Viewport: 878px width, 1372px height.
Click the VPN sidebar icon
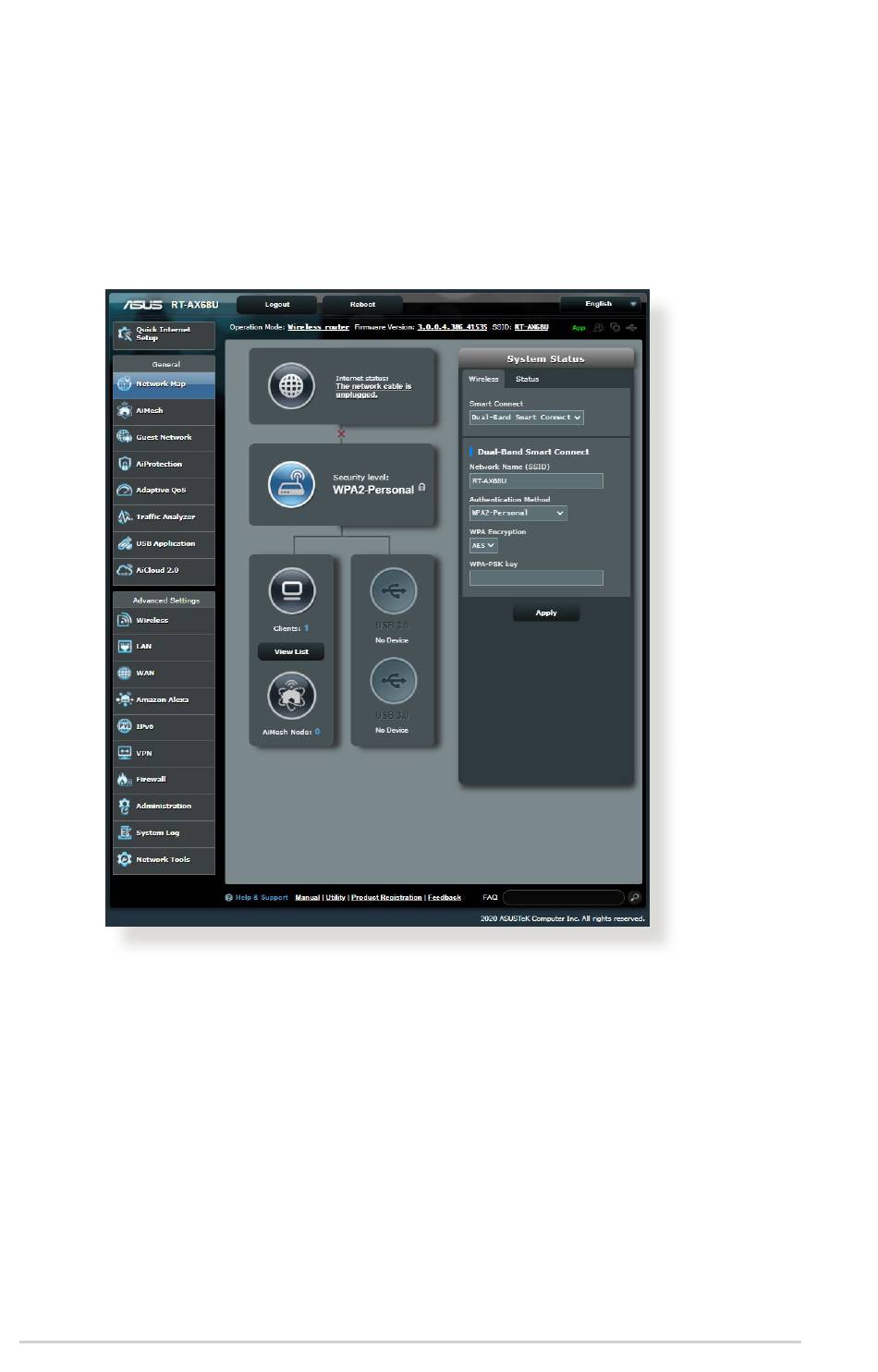[x=125, y=753]
